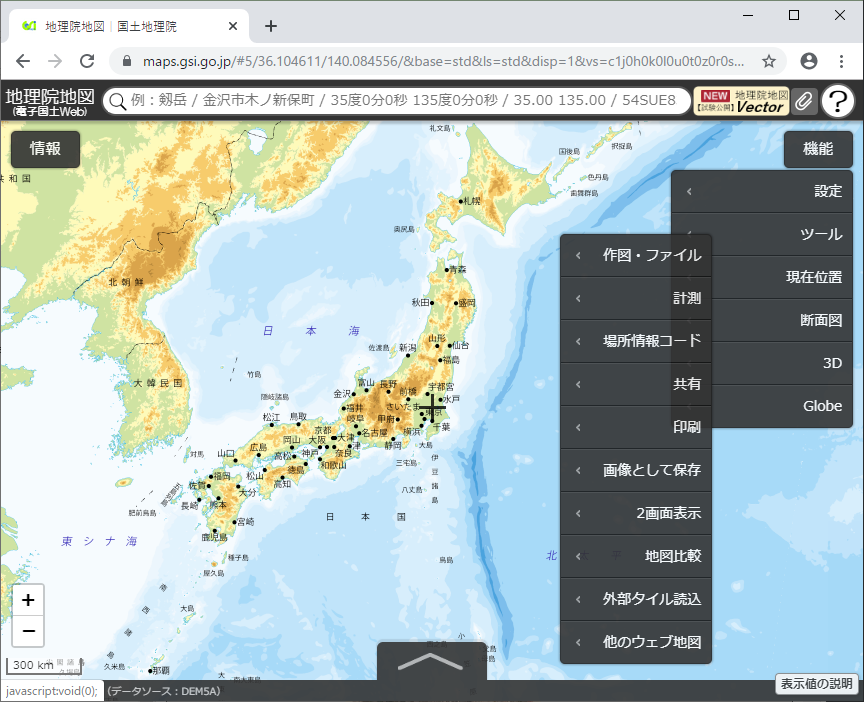Focus the place search input field
Image resolution: width=864 pixels, height=702 pixels.
point(405,101)
